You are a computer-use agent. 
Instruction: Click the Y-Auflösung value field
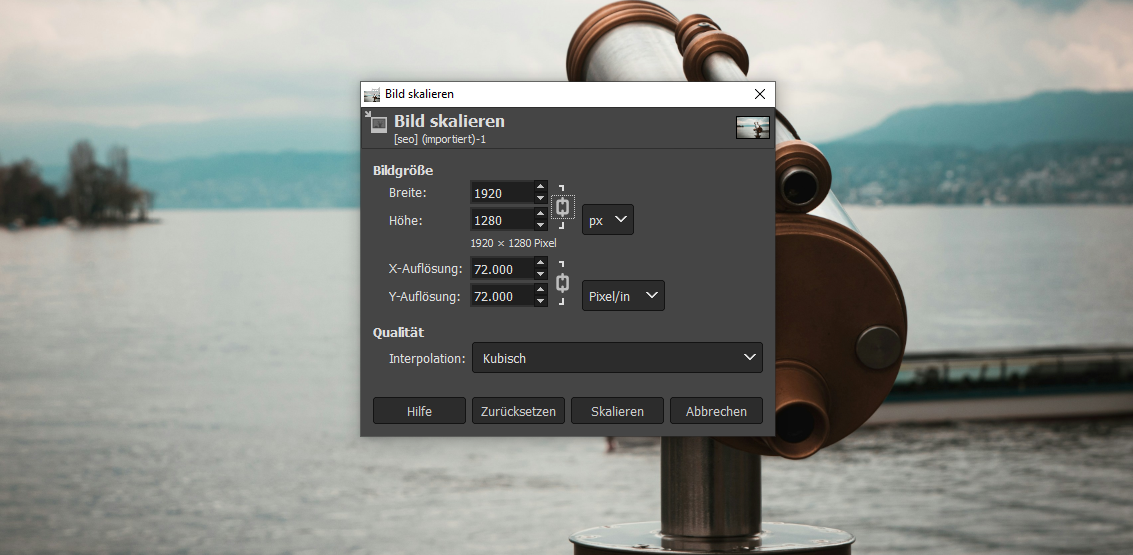click(502, 296)
